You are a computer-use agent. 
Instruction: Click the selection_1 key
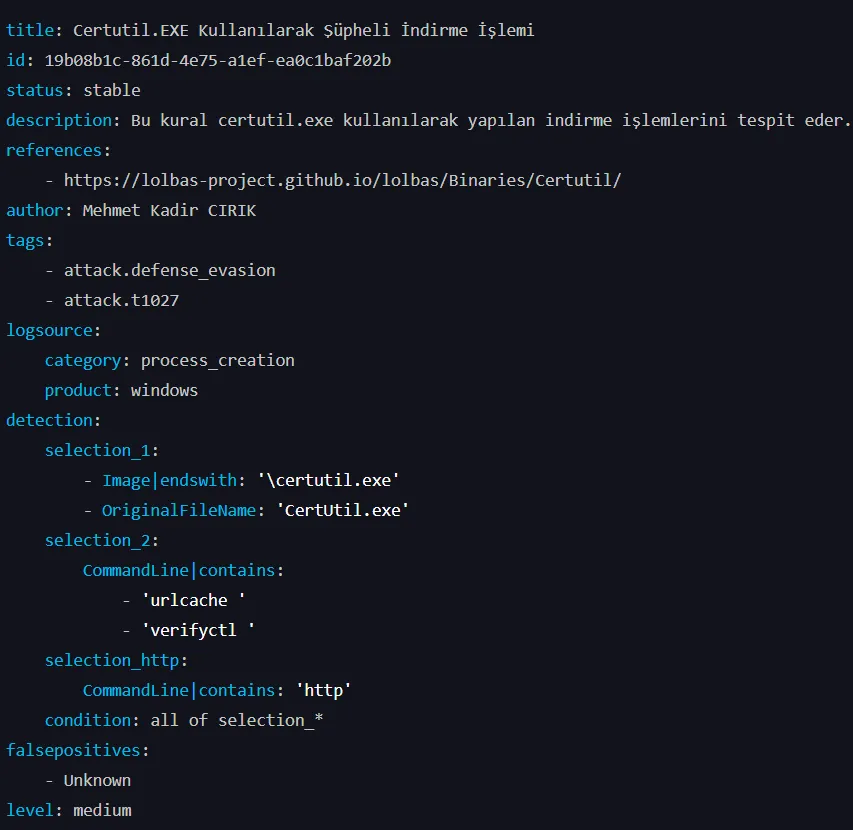pyautogui.click(x=97, y=451)
